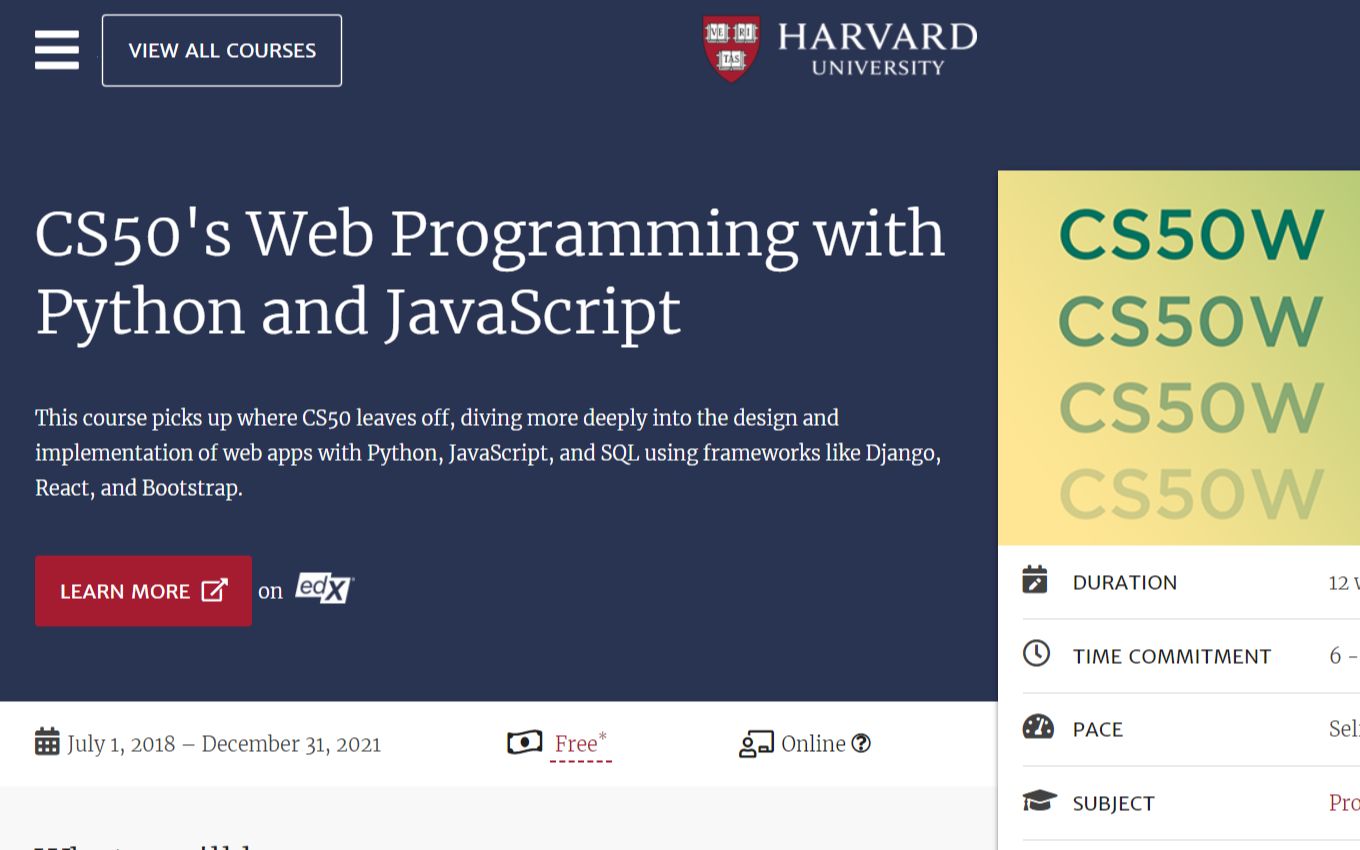Click the 'TIME COMMITMENT' label
This screenshot has width=1360, height=850.
pyautogui.click(x=1172, y=657)
